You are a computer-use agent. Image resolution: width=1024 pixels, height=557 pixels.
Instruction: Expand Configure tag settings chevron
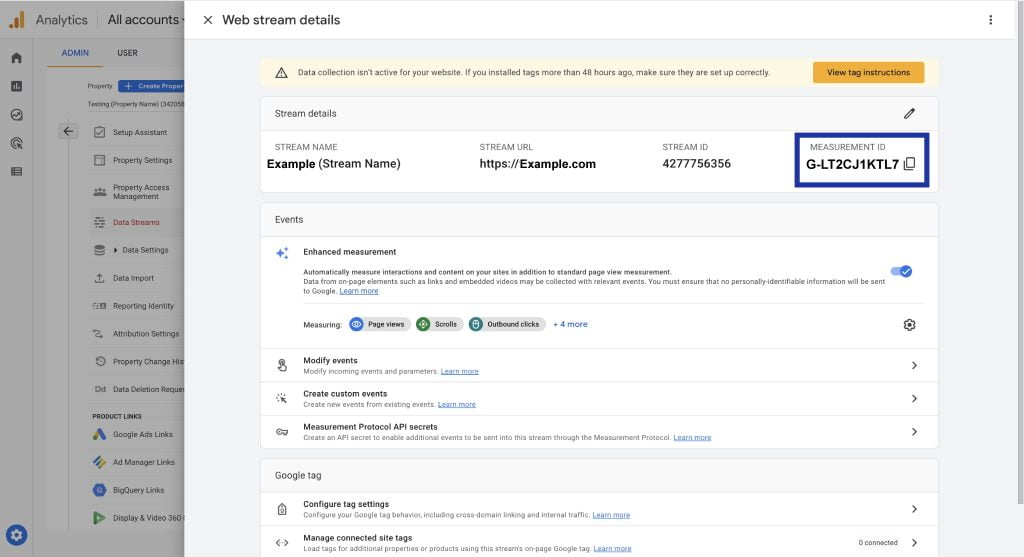(914, 509)
